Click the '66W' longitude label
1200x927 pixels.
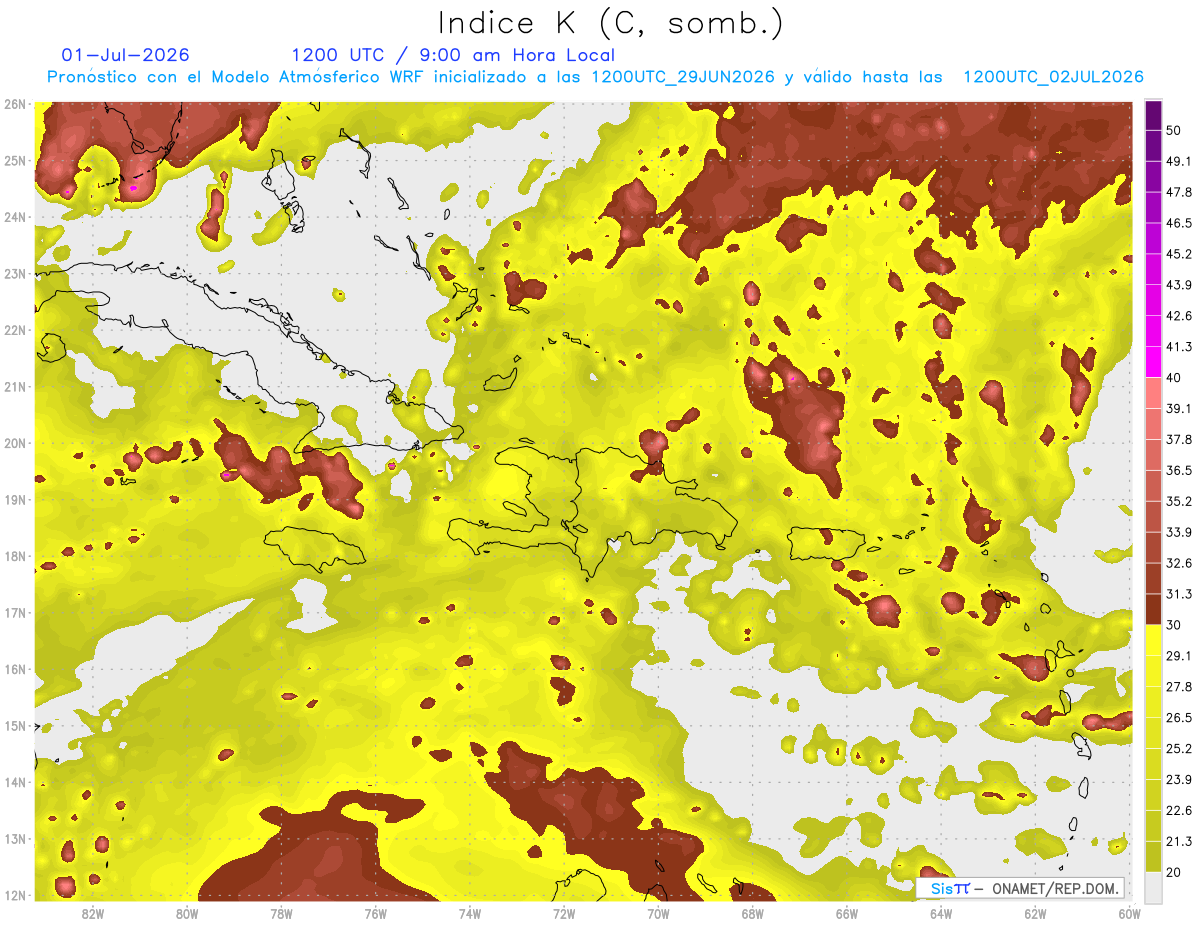coord(846,914)
